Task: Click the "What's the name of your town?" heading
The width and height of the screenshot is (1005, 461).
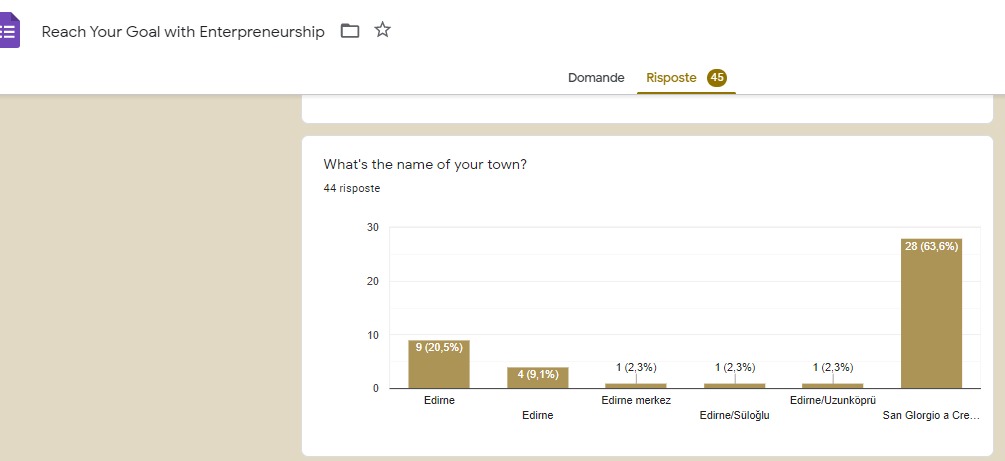Action: click(425, 164)
